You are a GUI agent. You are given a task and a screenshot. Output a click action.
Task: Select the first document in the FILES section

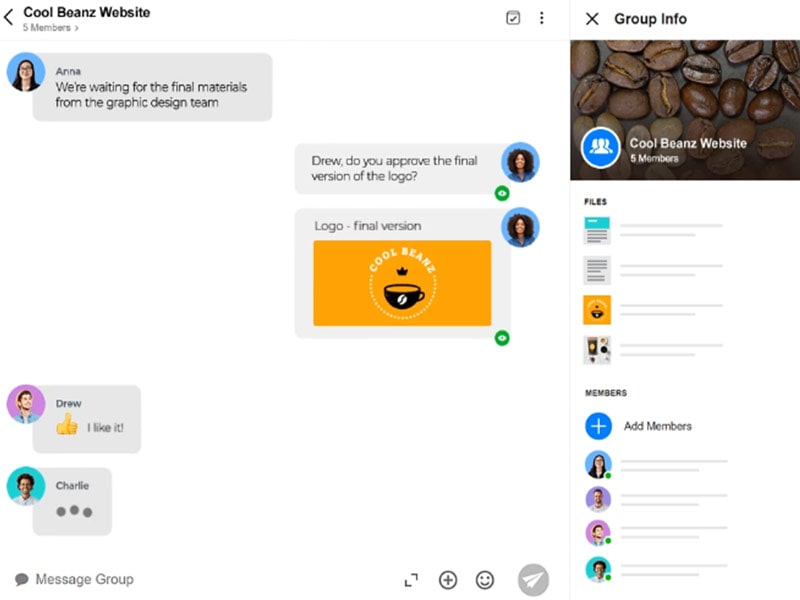[596, 230]
